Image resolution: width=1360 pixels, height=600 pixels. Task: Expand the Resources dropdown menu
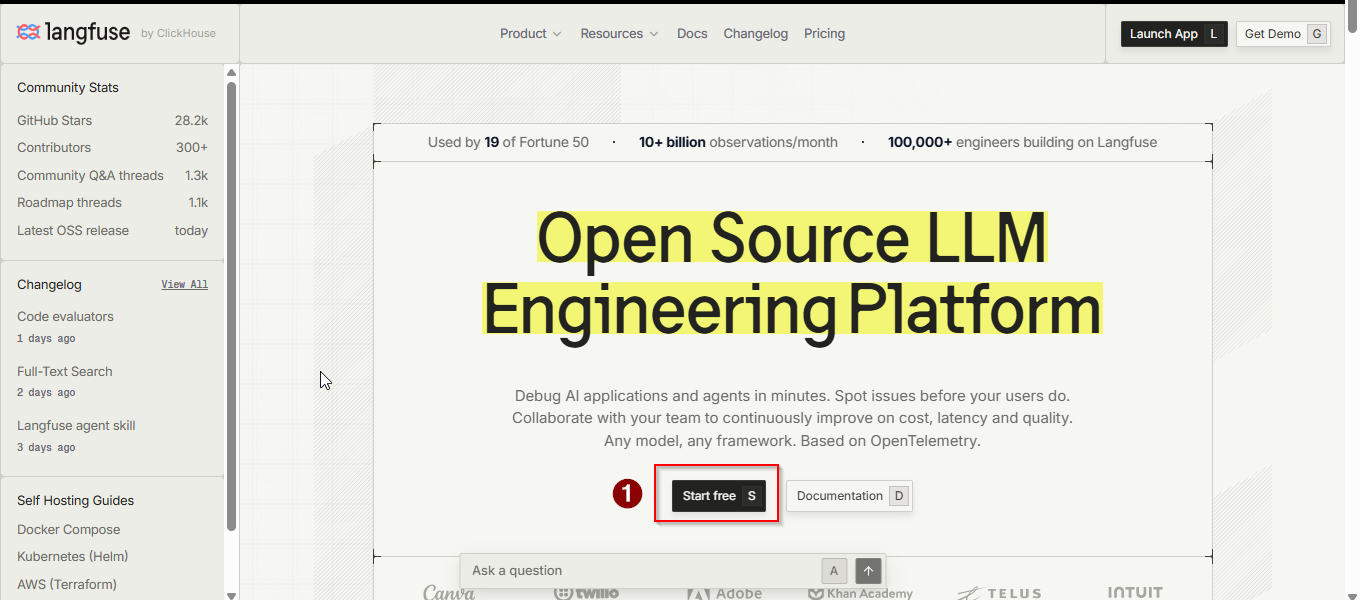620,33
